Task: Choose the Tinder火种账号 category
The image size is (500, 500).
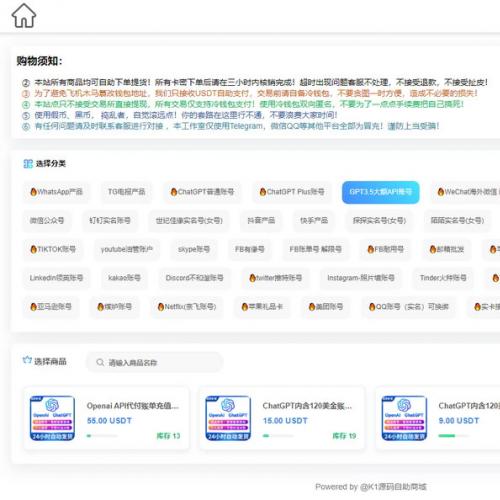Action: coord(443,278)
